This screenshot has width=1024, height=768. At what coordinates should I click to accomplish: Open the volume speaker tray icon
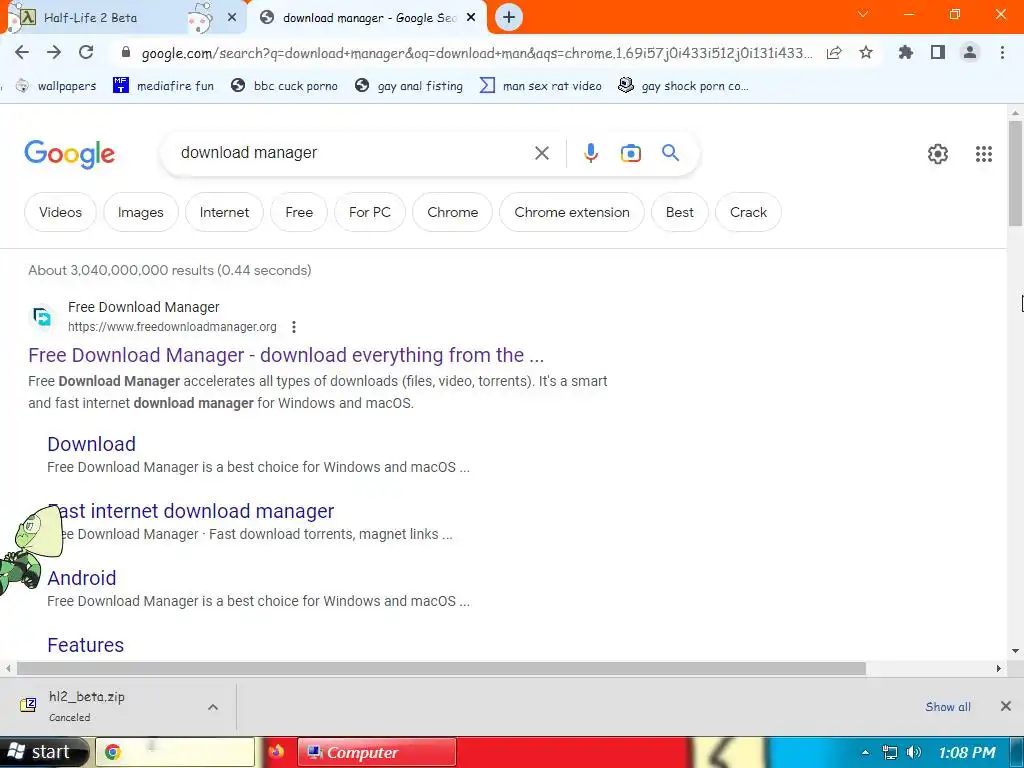[914, 752]
